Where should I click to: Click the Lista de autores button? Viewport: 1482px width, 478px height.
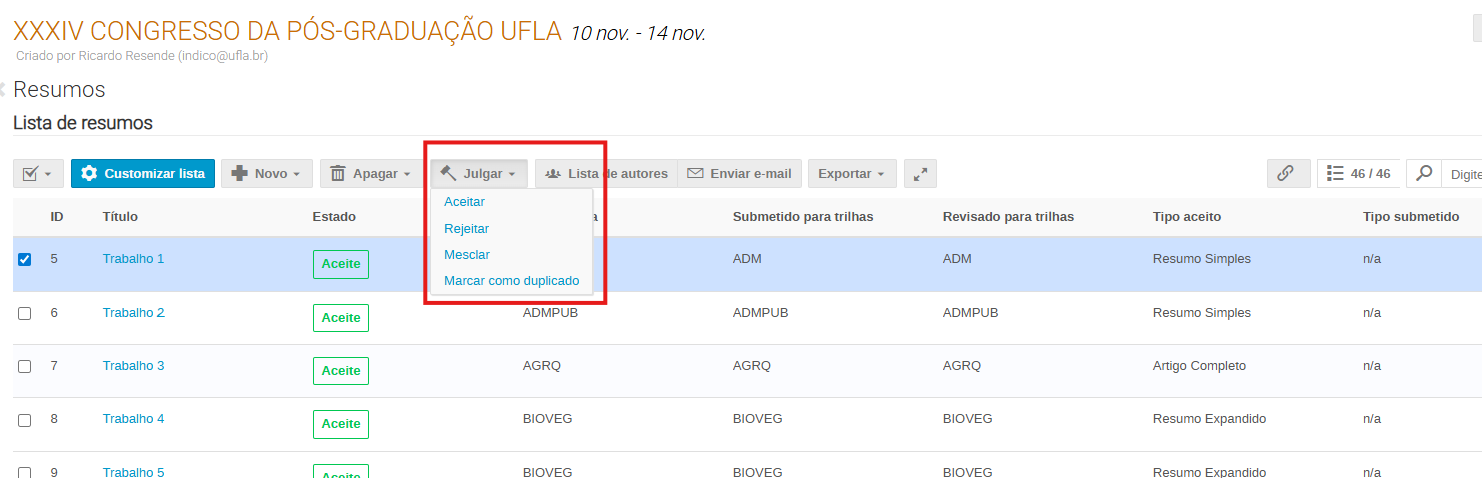[606, 173]
